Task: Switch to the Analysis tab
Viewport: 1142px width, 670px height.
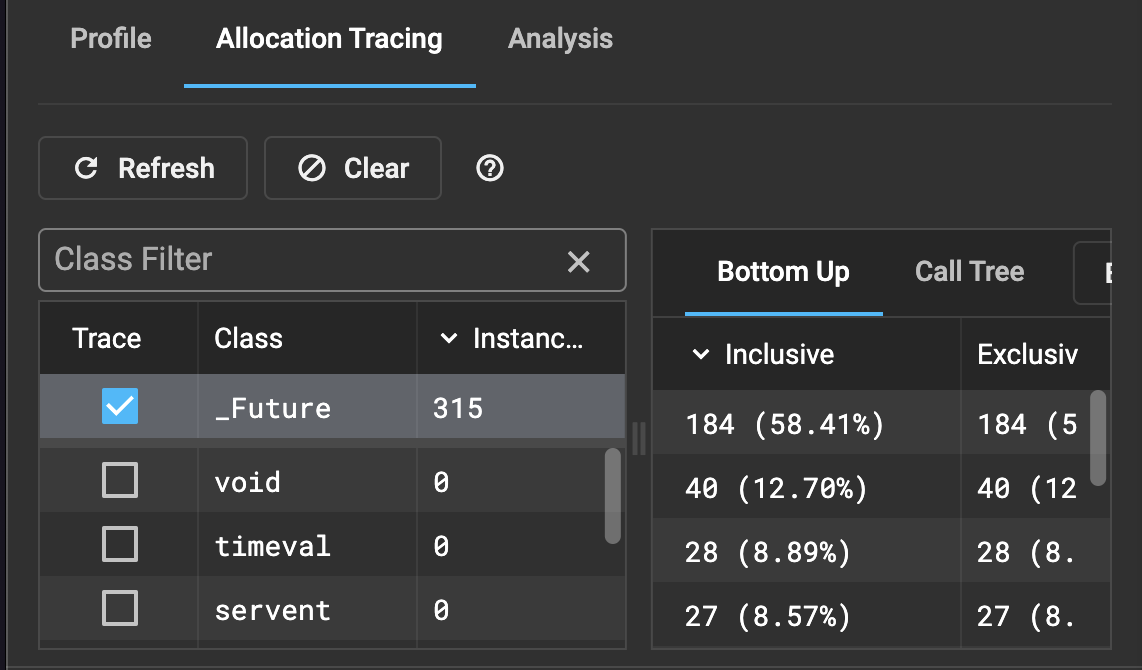Action: coord(559,38)
